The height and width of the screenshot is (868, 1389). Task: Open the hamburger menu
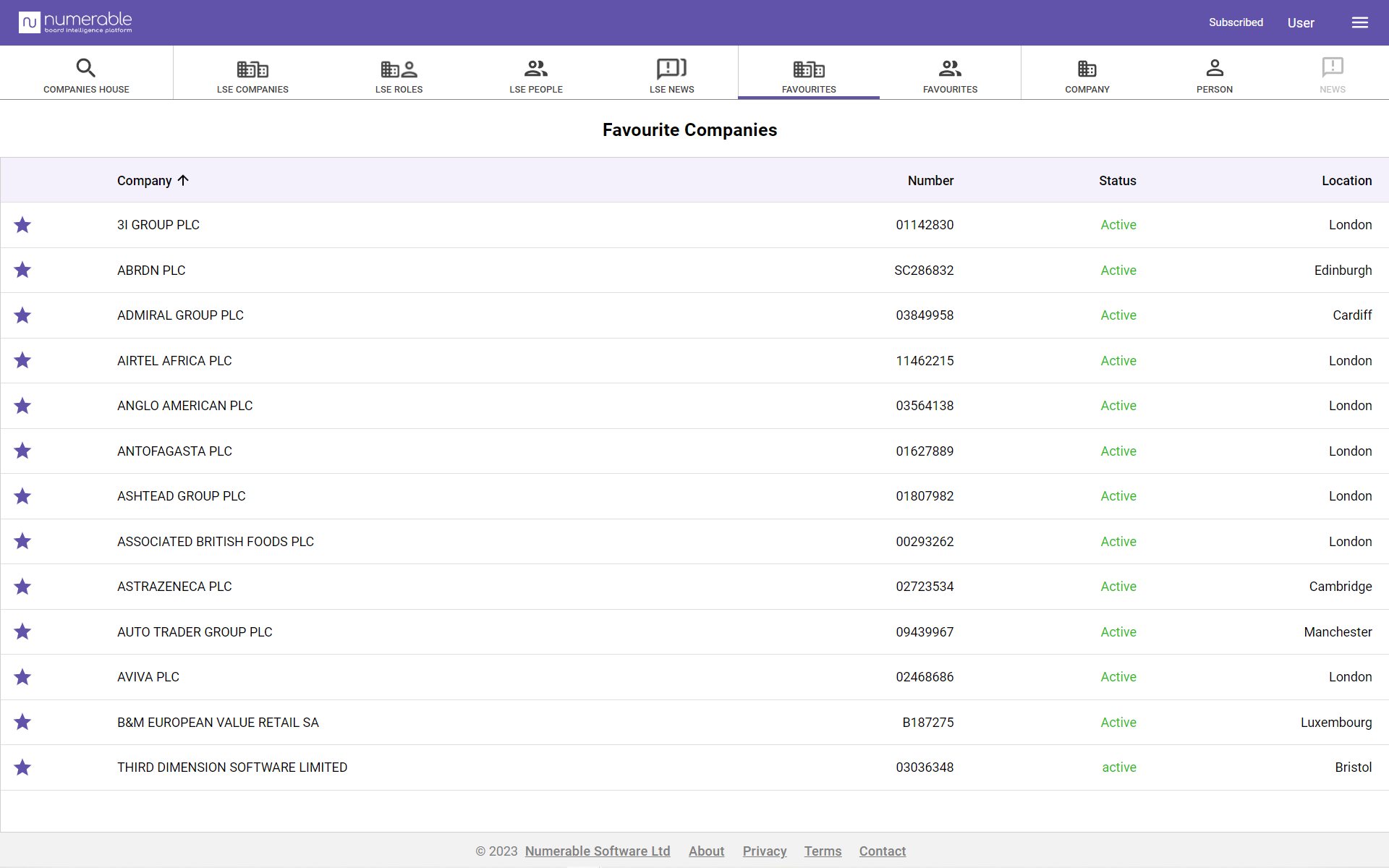tap(1360, 22)
